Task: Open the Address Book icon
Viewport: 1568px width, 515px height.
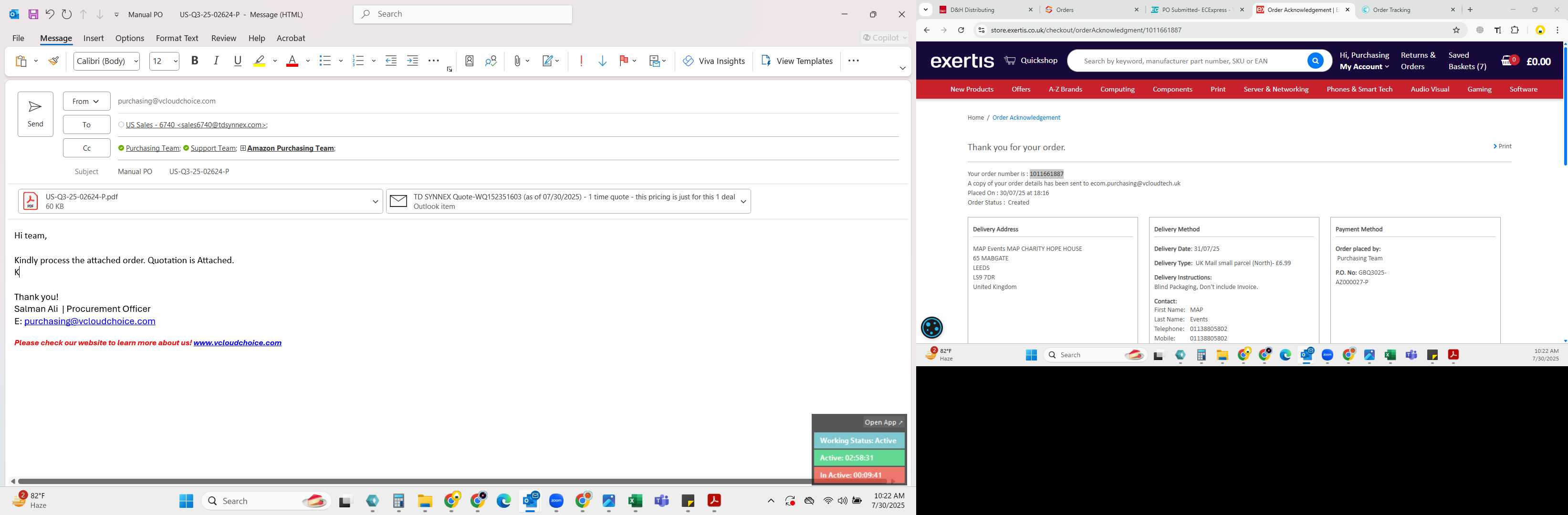Action: (470, 61)
